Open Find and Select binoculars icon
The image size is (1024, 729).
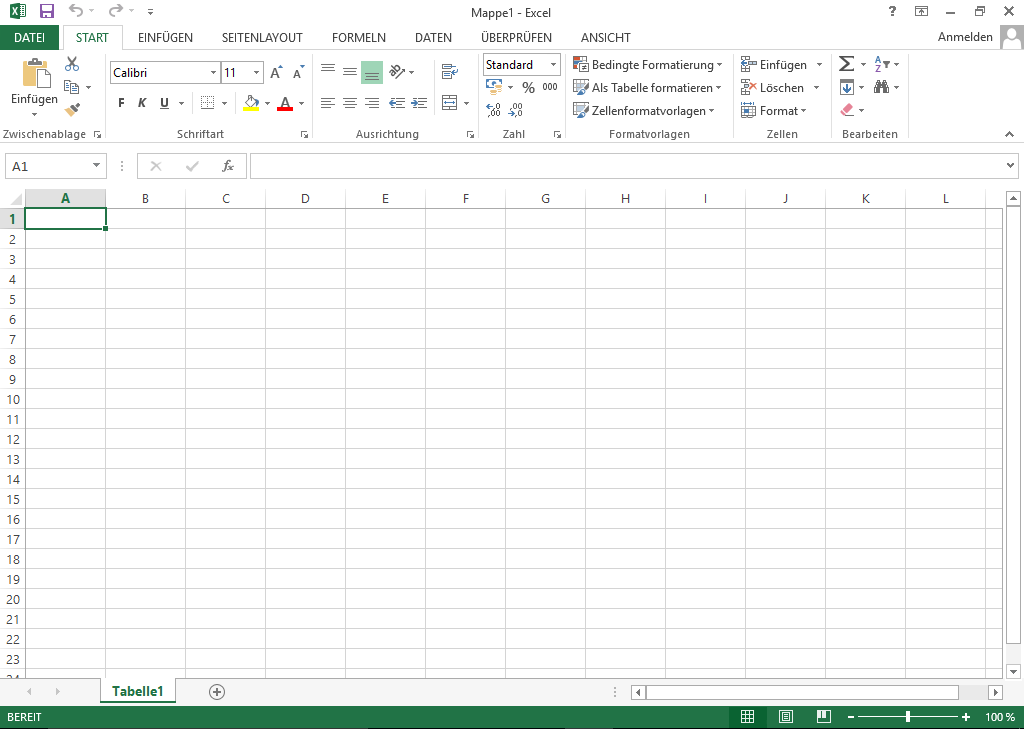(881, 87)
